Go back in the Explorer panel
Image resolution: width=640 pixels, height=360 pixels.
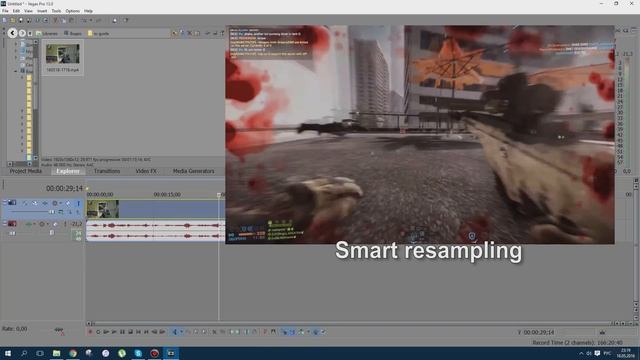pos(12,33)
